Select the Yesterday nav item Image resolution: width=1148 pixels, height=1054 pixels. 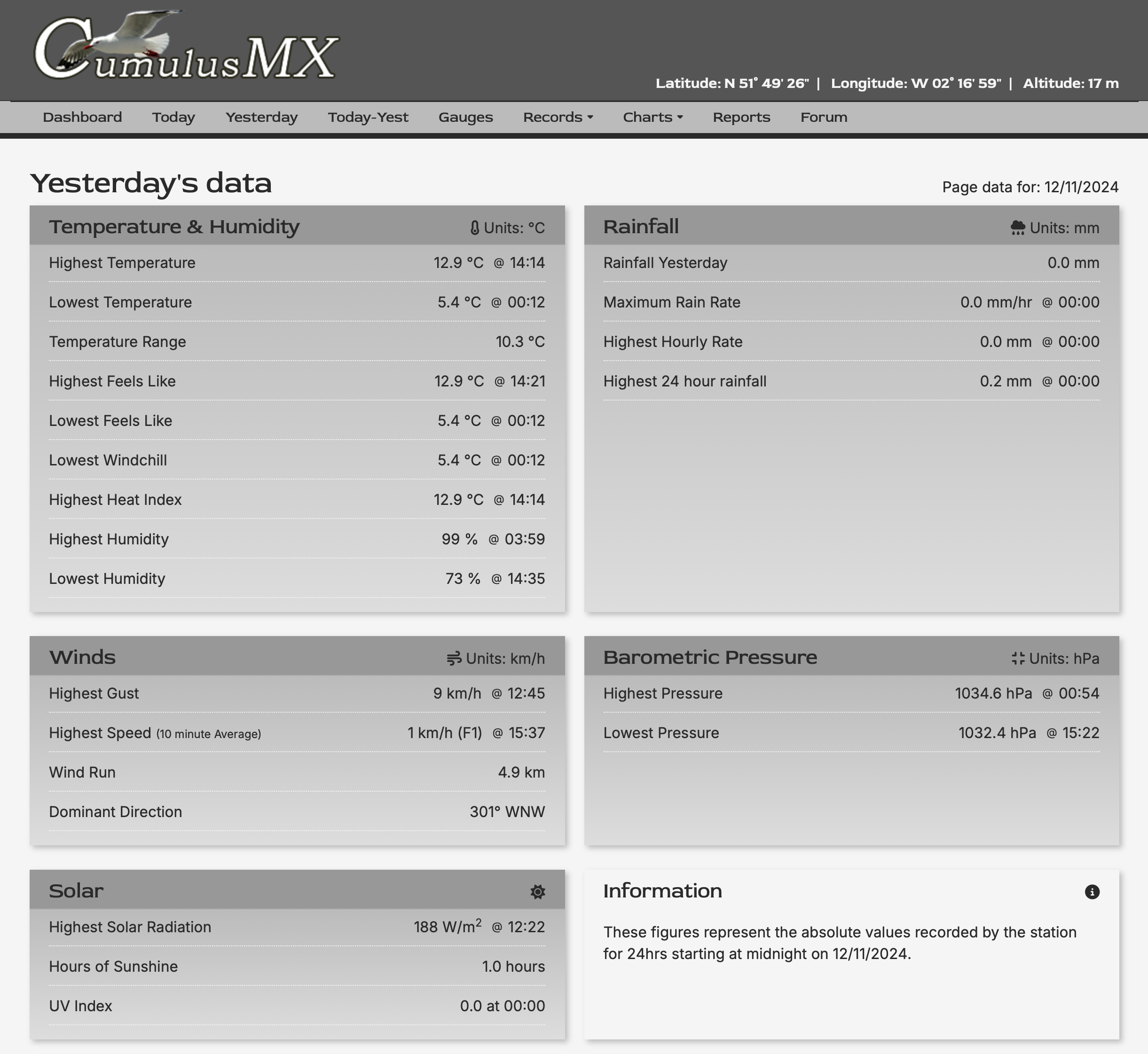tap(261, 118)
